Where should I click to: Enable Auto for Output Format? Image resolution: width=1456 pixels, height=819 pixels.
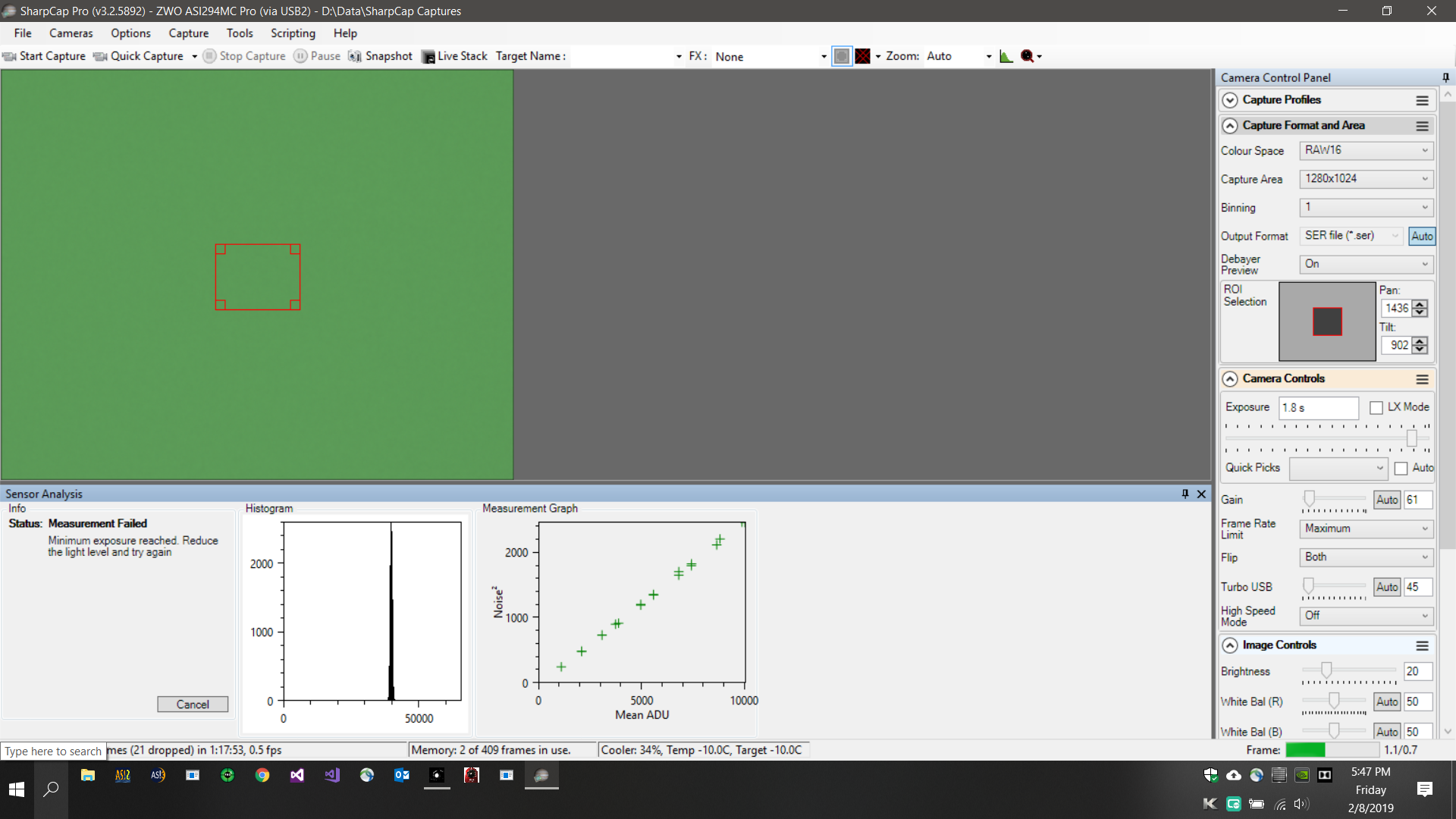click(1419, 235)
